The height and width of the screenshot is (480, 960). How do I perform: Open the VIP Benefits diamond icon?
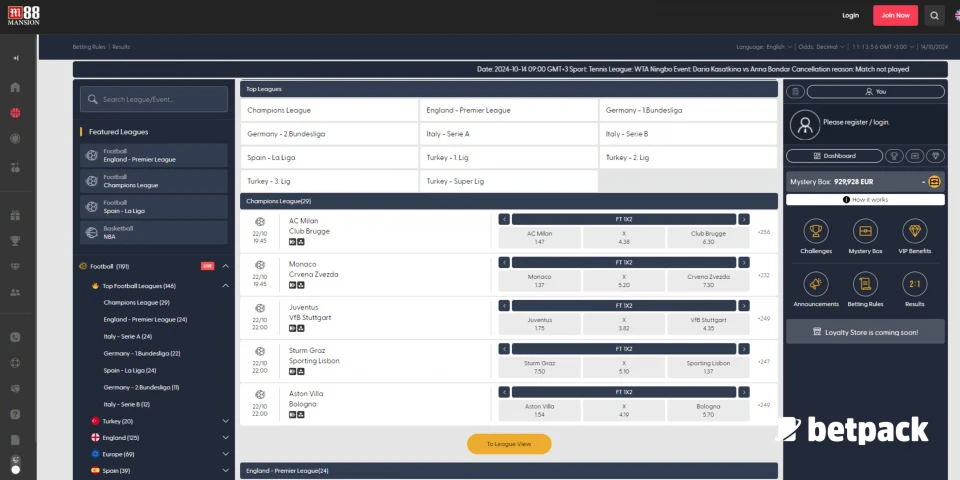tap(914, 231)
